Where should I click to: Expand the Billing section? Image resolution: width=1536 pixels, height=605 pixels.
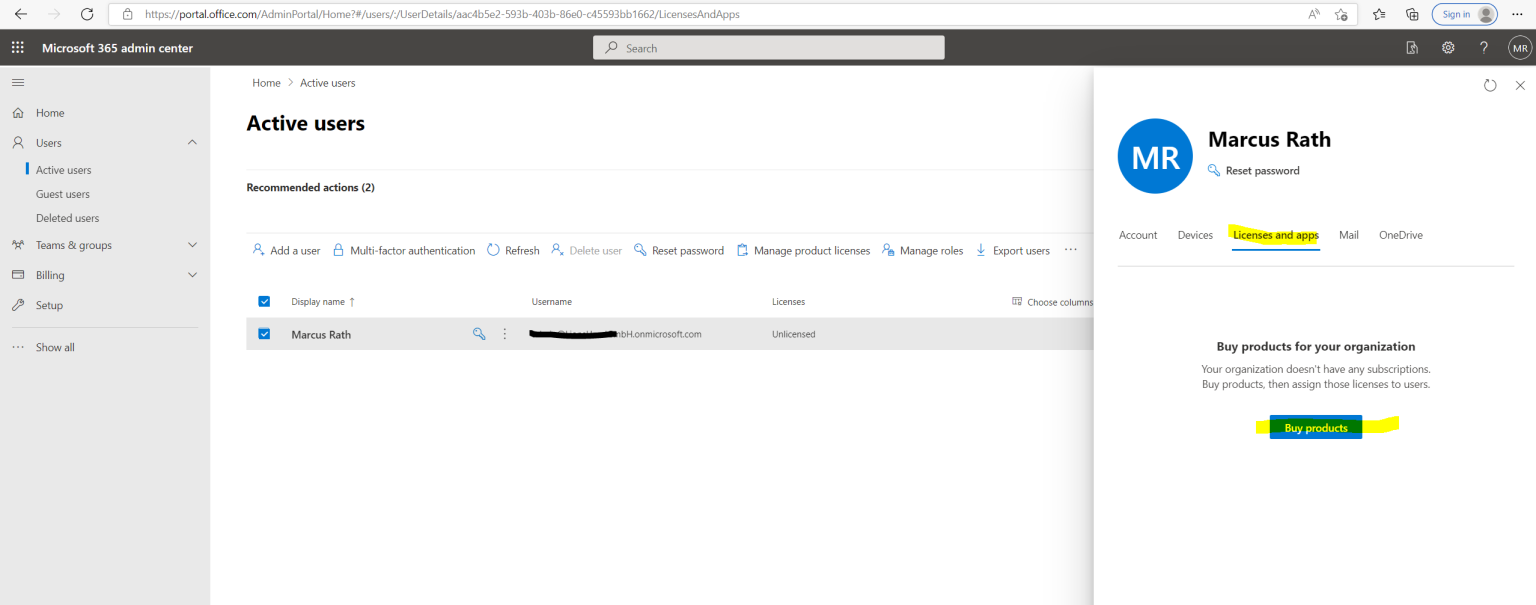coord(191,274)
